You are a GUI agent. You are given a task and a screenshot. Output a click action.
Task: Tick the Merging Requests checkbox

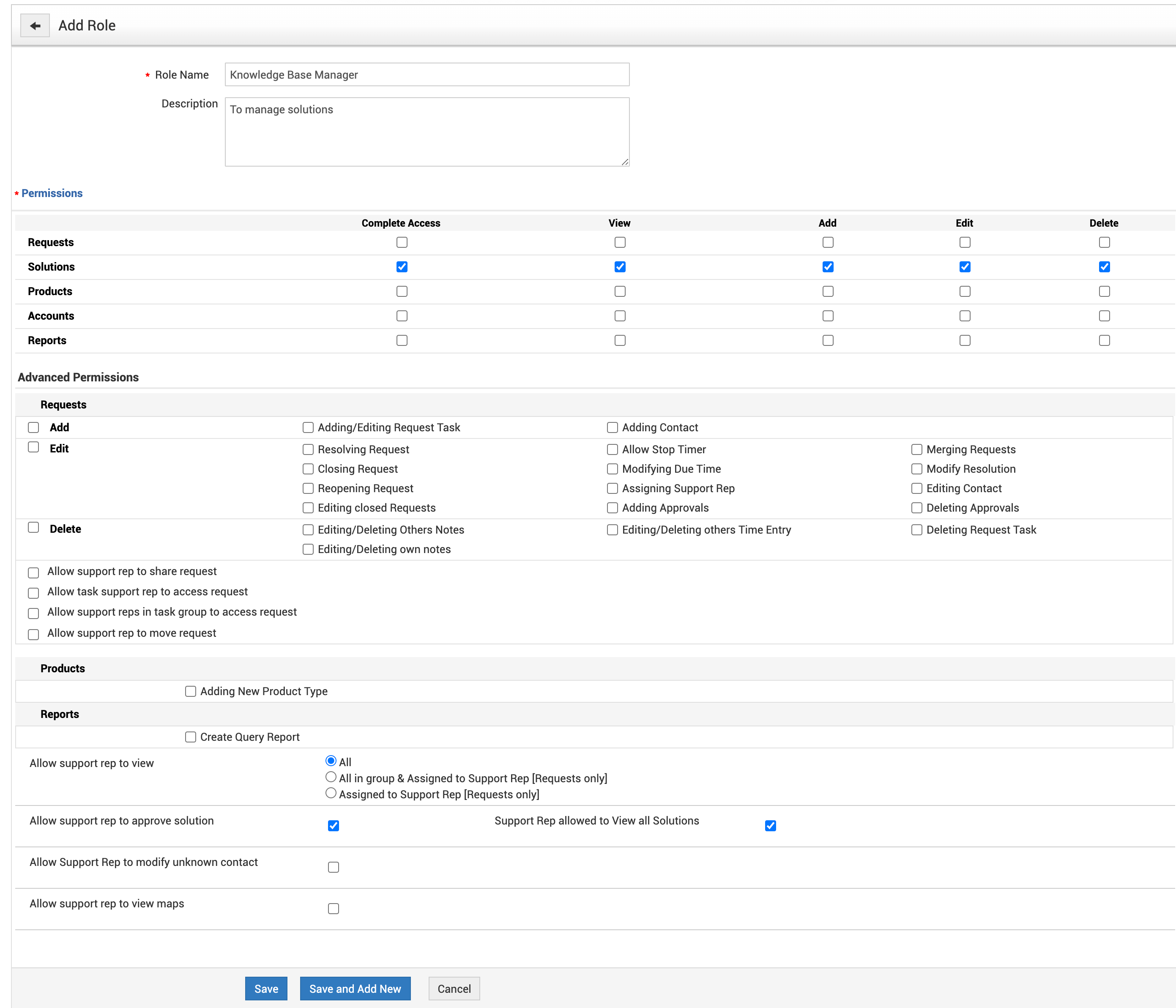pyautogui.click(x=916, y=449)
